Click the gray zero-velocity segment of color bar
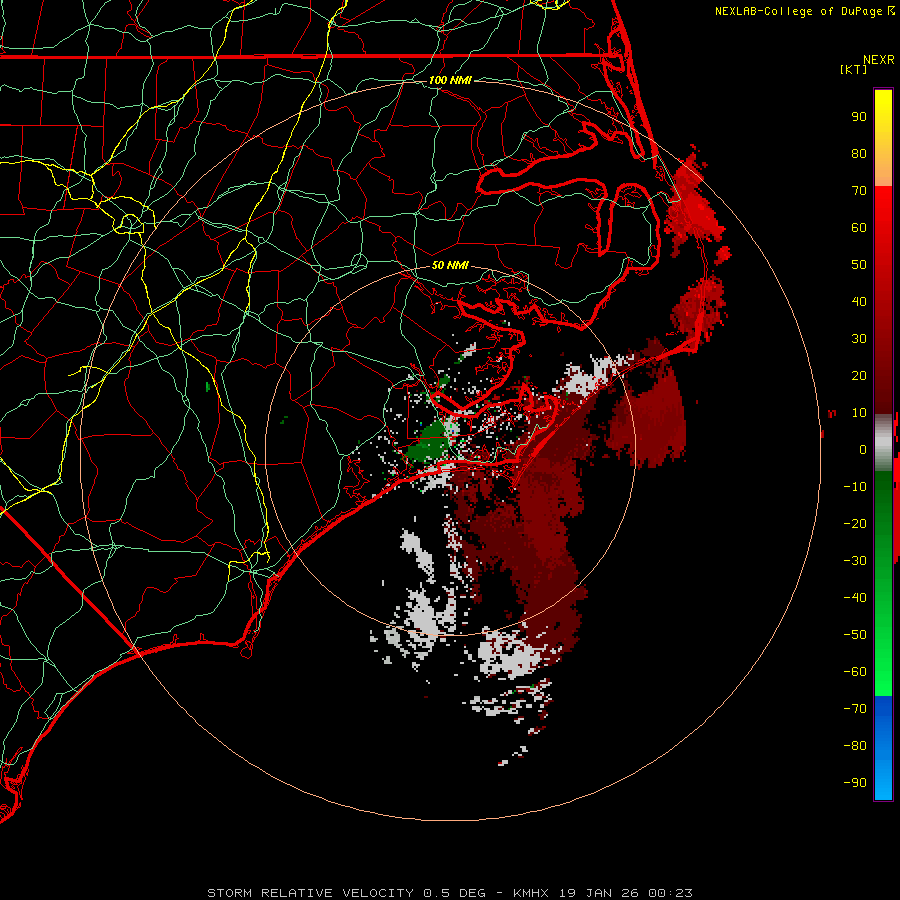 click(883, 443)
